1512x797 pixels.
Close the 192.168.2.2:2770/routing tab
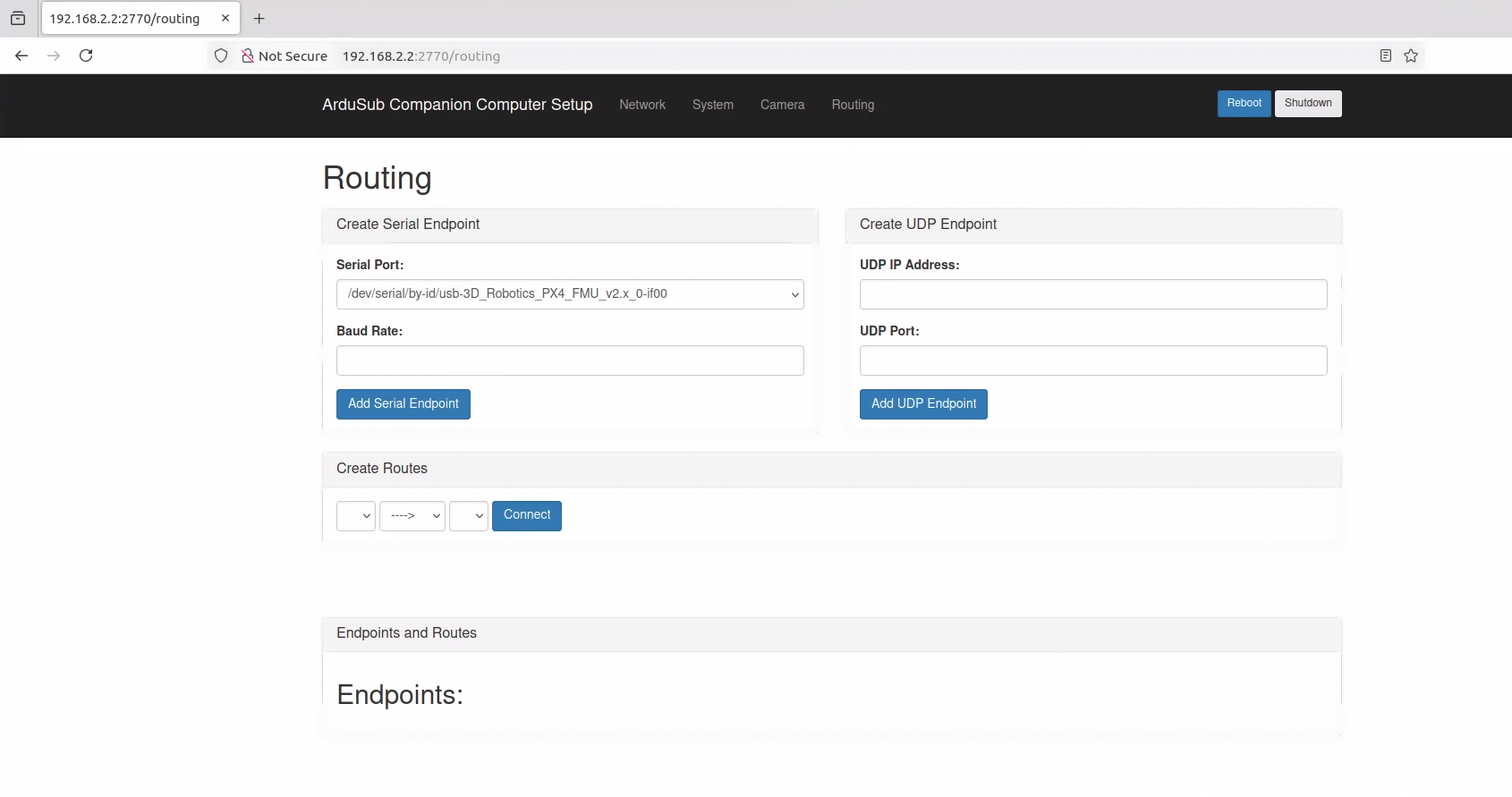225,18
